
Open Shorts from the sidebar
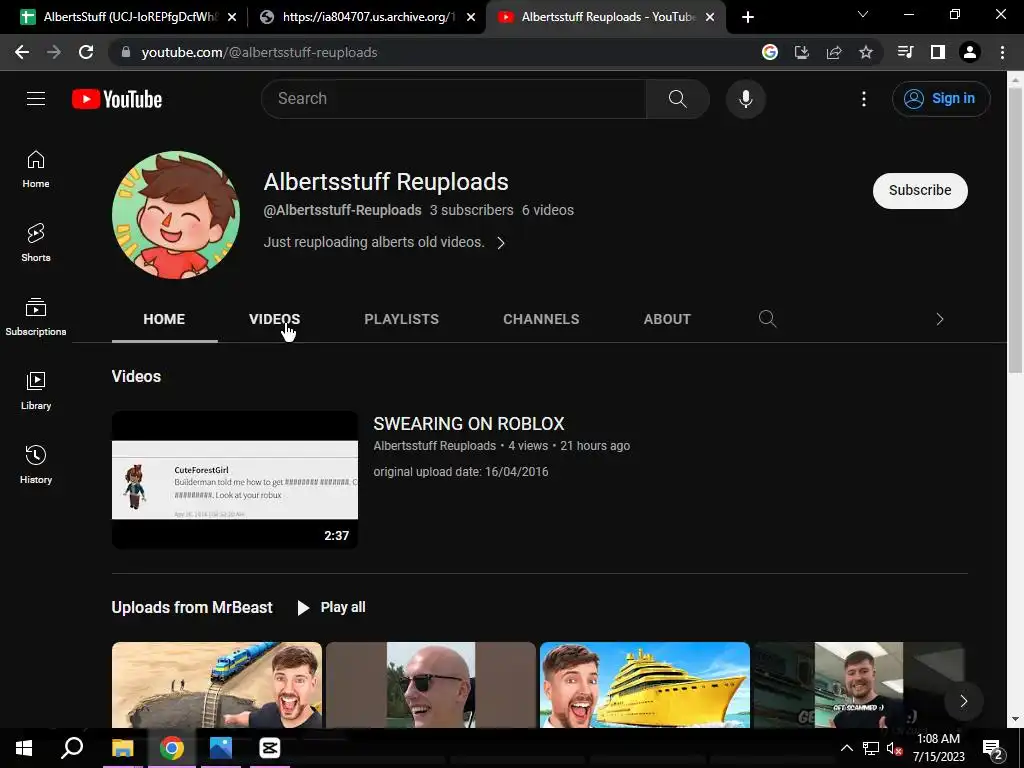pos(36,243)
